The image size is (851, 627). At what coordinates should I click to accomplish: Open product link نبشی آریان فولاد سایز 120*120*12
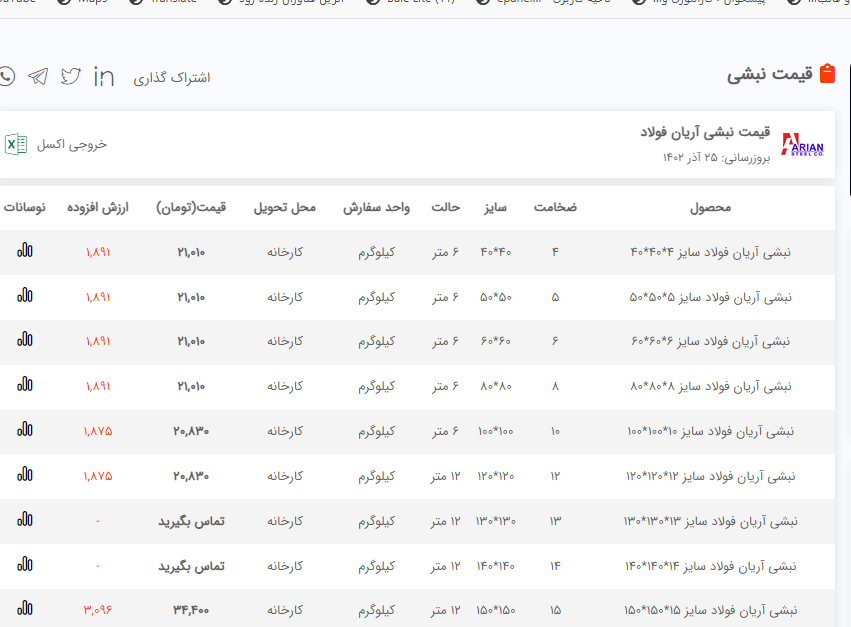(x=711, y=475)
